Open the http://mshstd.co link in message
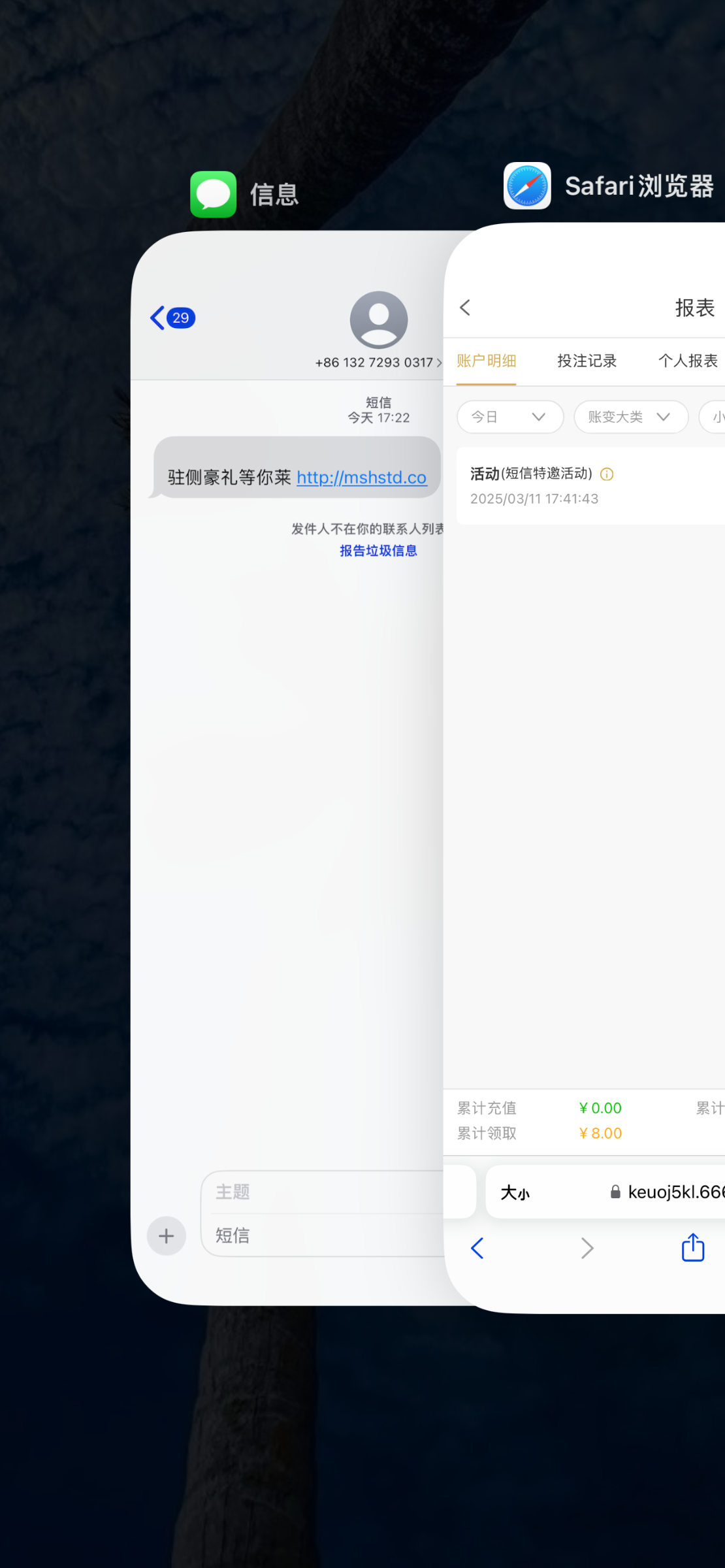 361,478
